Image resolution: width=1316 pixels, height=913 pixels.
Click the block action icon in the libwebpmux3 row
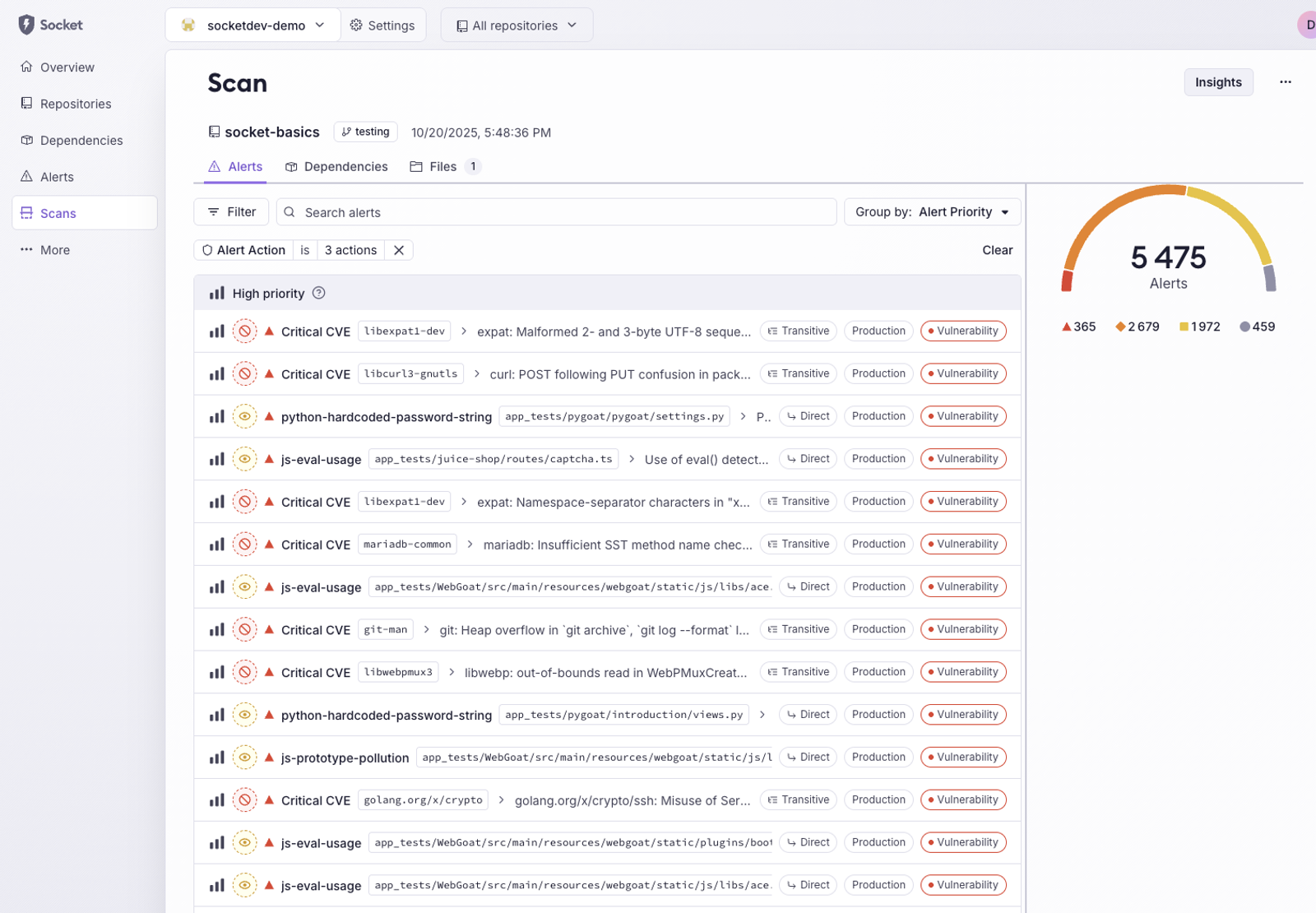click(x=244, y=672)
